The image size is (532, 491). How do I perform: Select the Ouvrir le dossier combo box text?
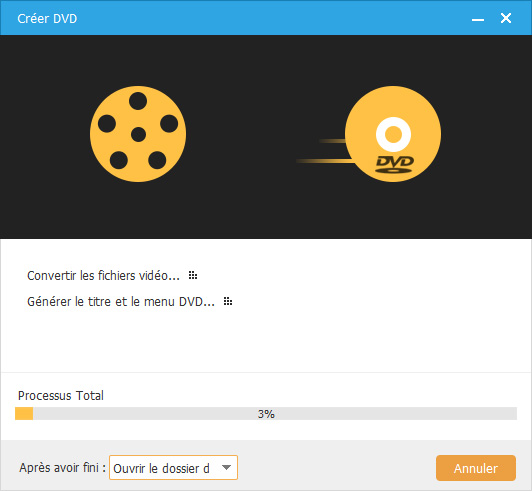[162, 468]
